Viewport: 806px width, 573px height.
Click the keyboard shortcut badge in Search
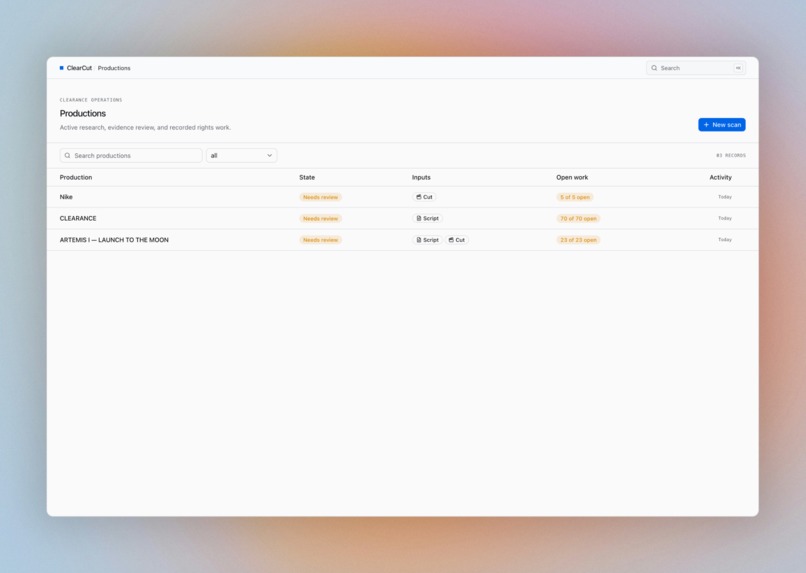tap(738, 68)
